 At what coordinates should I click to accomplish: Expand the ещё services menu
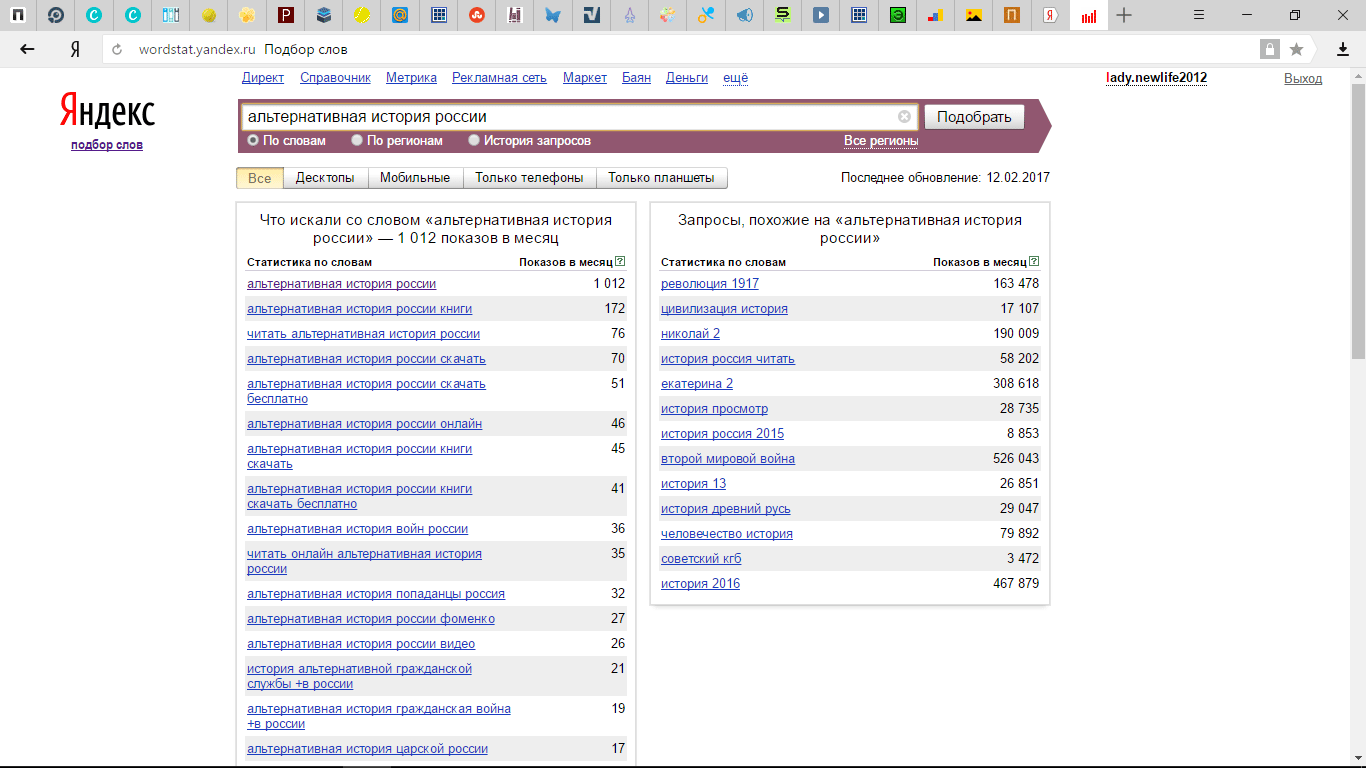tap(735, 78)
